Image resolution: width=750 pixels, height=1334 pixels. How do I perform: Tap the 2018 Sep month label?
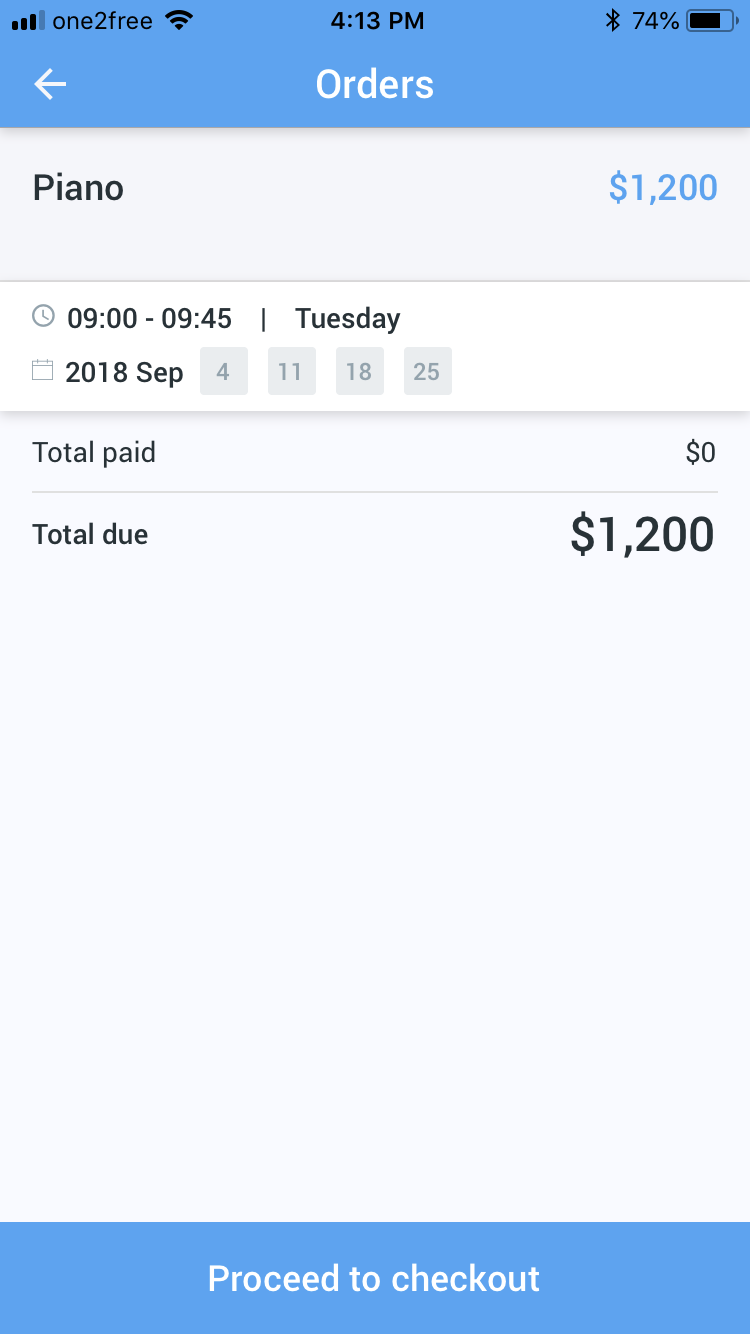(x=124, y=373)
